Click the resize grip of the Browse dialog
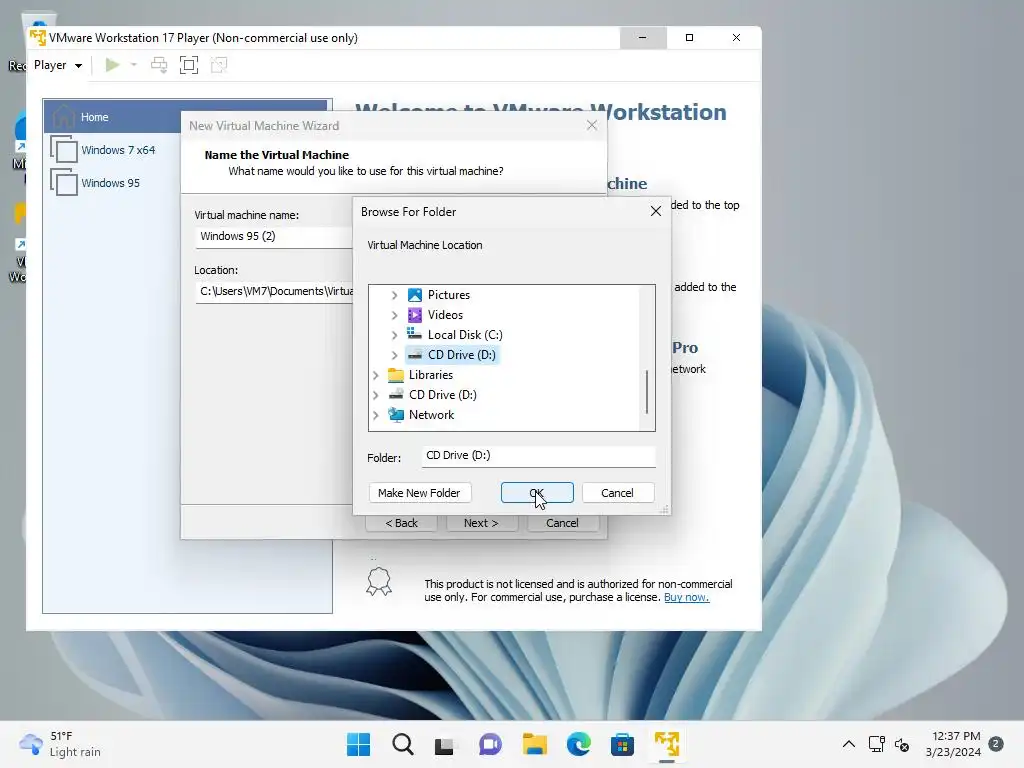The image size is (1024, 768). pos(664,509)
